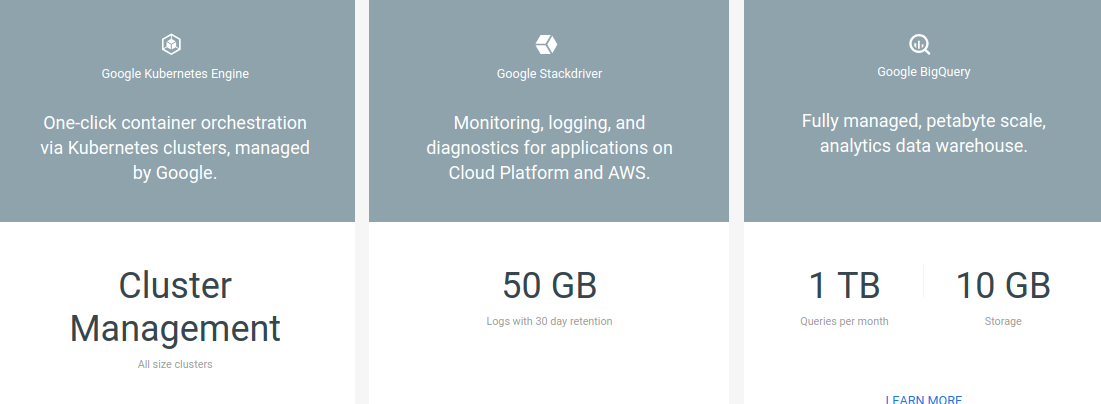Click the Google Stackdriver title text
The width and height of the screenshot is (1101, 404).
[549, 73]
